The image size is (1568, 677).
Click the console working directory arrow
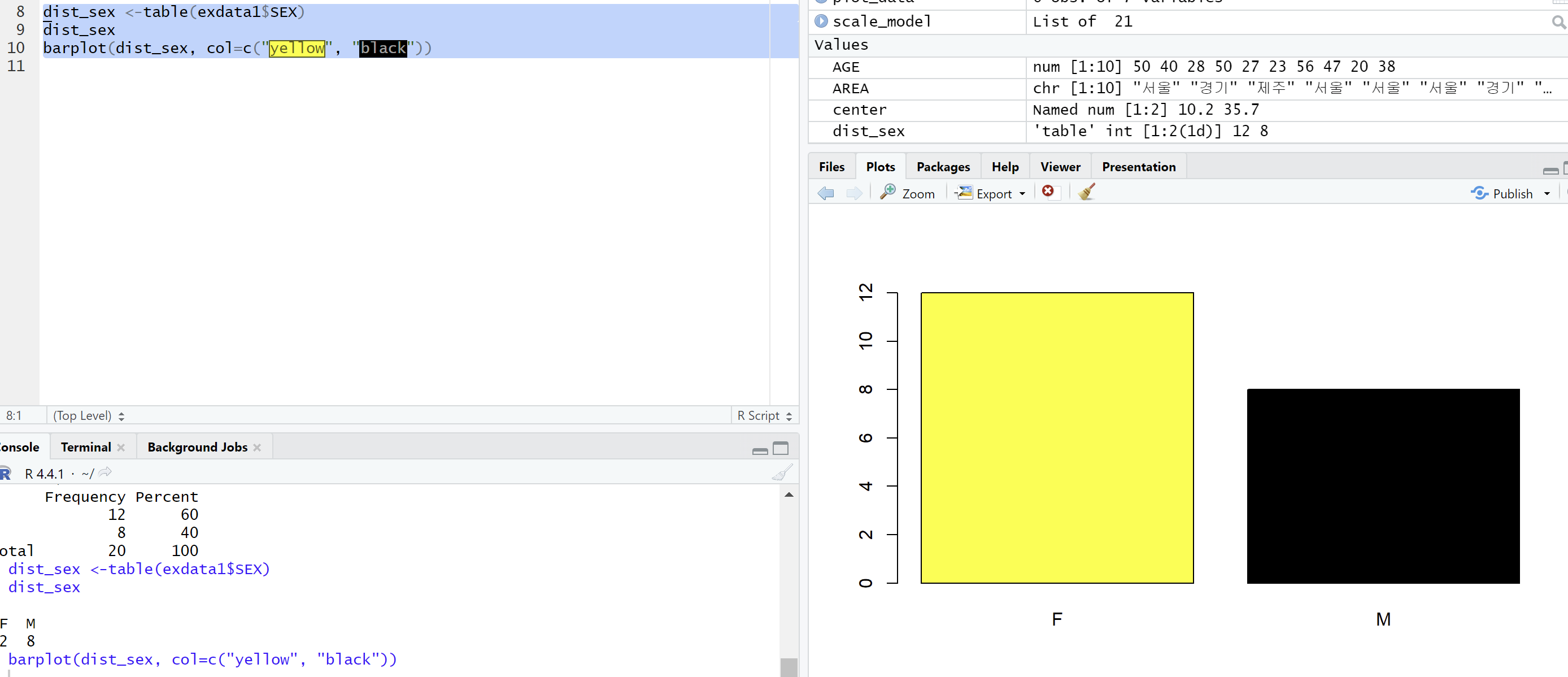105,472
